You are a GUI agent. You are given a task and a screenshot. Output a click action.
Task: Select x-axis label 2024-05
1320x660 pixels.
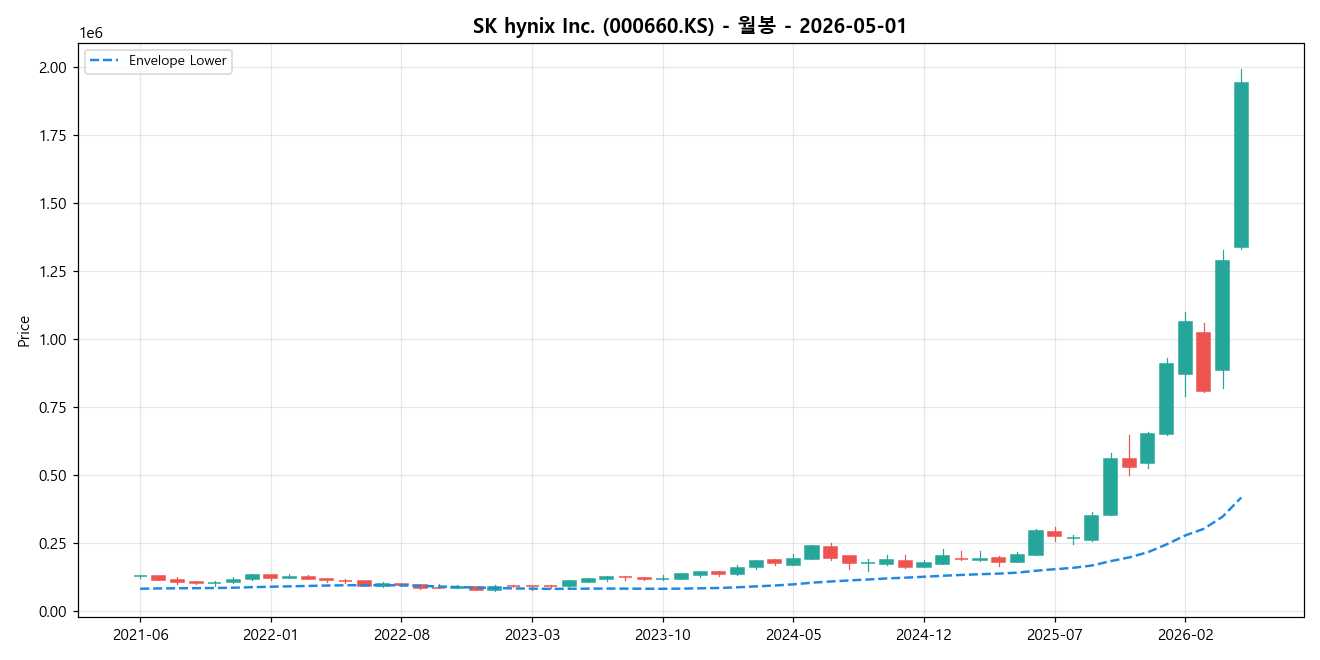[x=793, y=634]
